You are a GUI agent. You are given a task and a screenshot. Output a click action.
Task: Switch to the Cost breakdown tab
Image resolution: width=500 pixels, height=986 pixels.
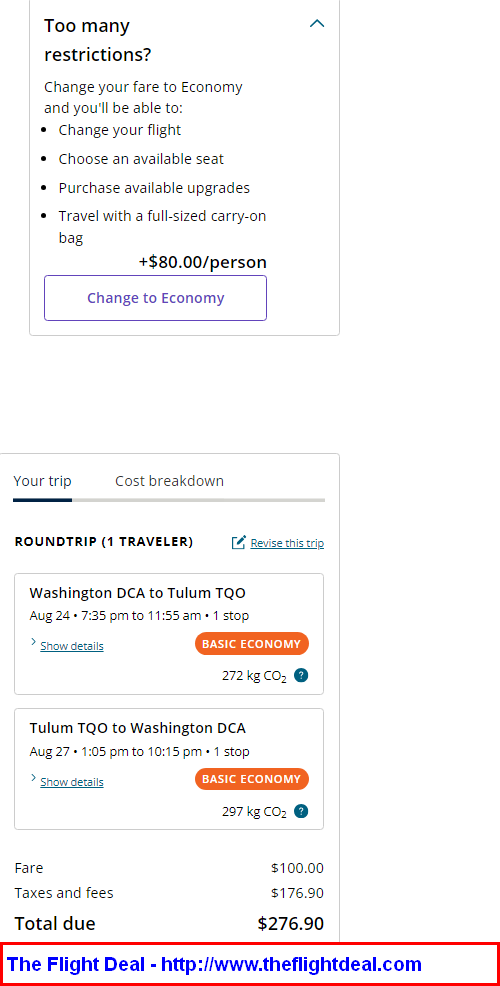tap(169, 481)
